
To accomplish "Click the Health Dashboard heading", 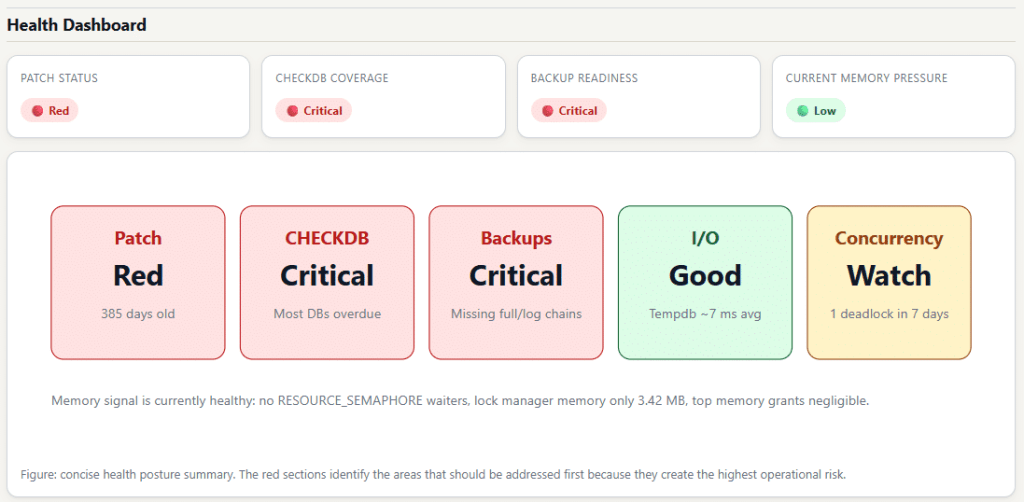I will 76,25.
